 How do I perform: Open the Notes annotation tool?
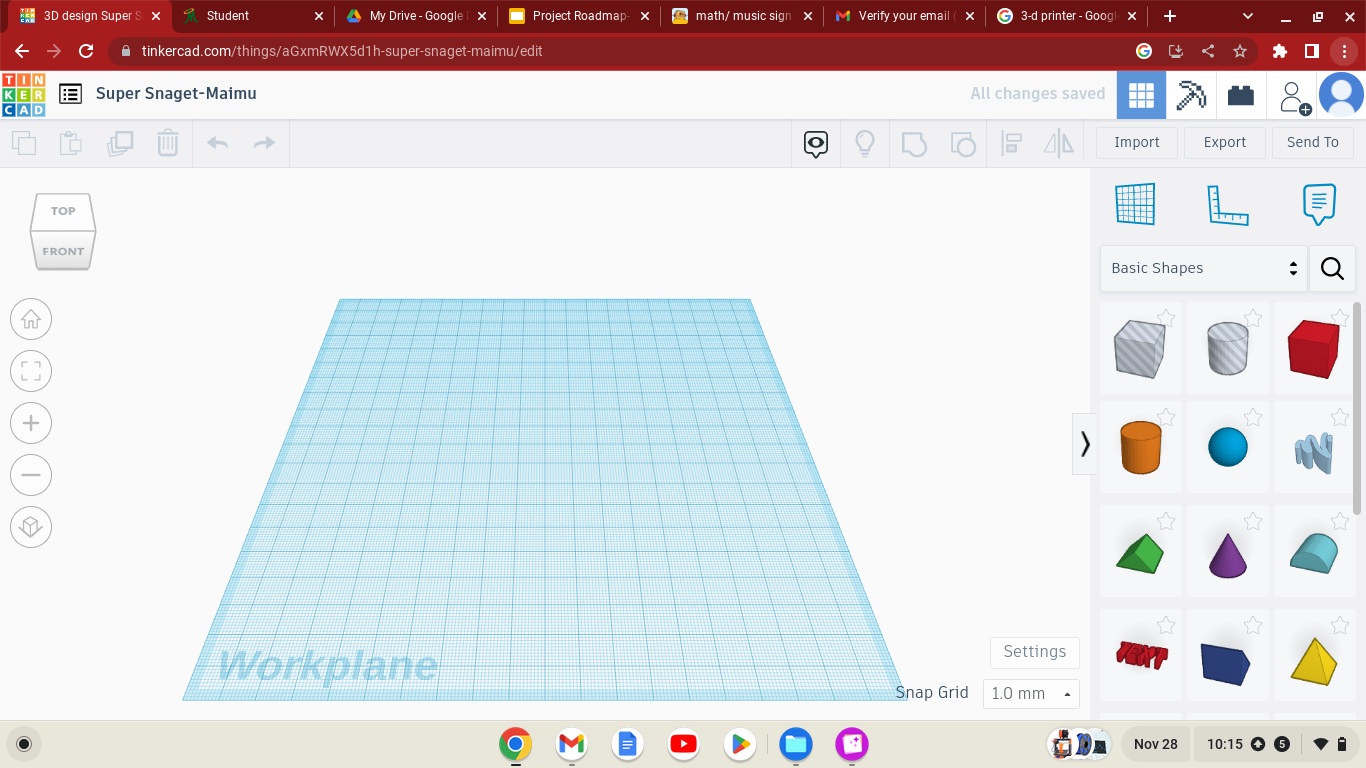[1319, 203]
